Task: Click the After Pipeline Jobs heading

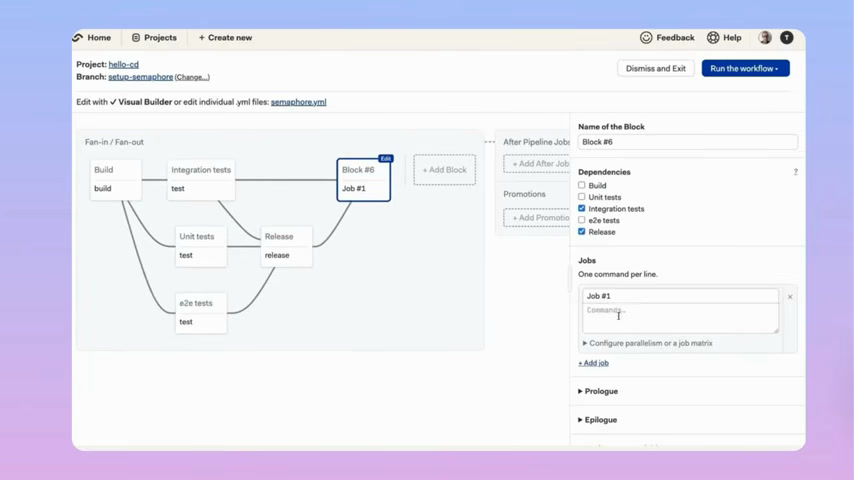Action: point(536,142)
